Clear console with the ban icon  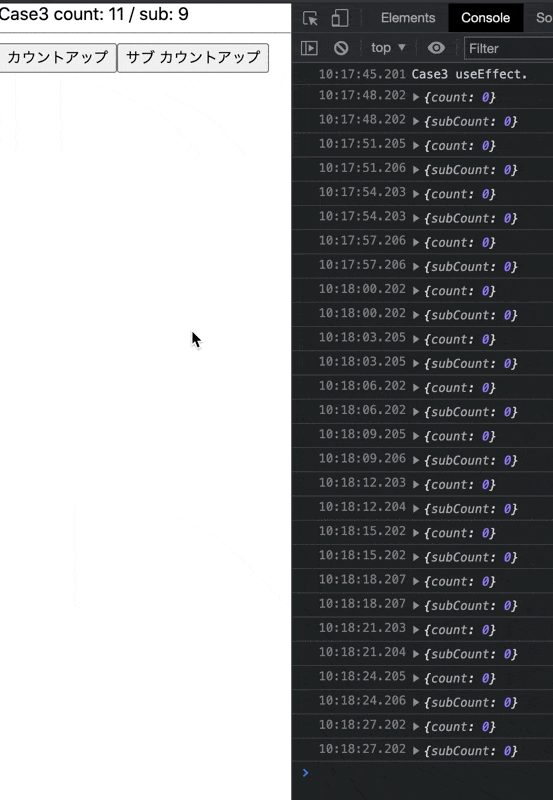pos(341,48)
